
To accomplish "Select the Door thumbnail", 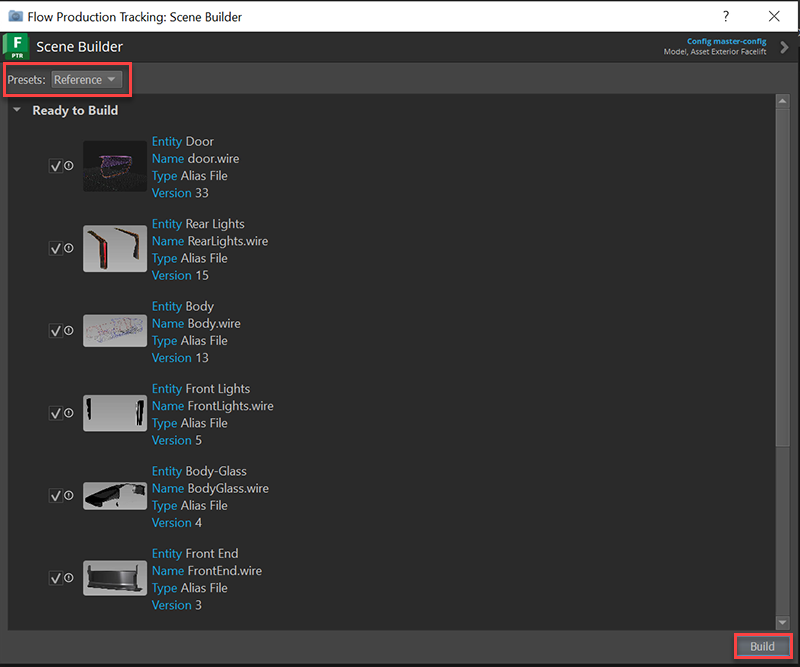I will click(x=115, y=166).
